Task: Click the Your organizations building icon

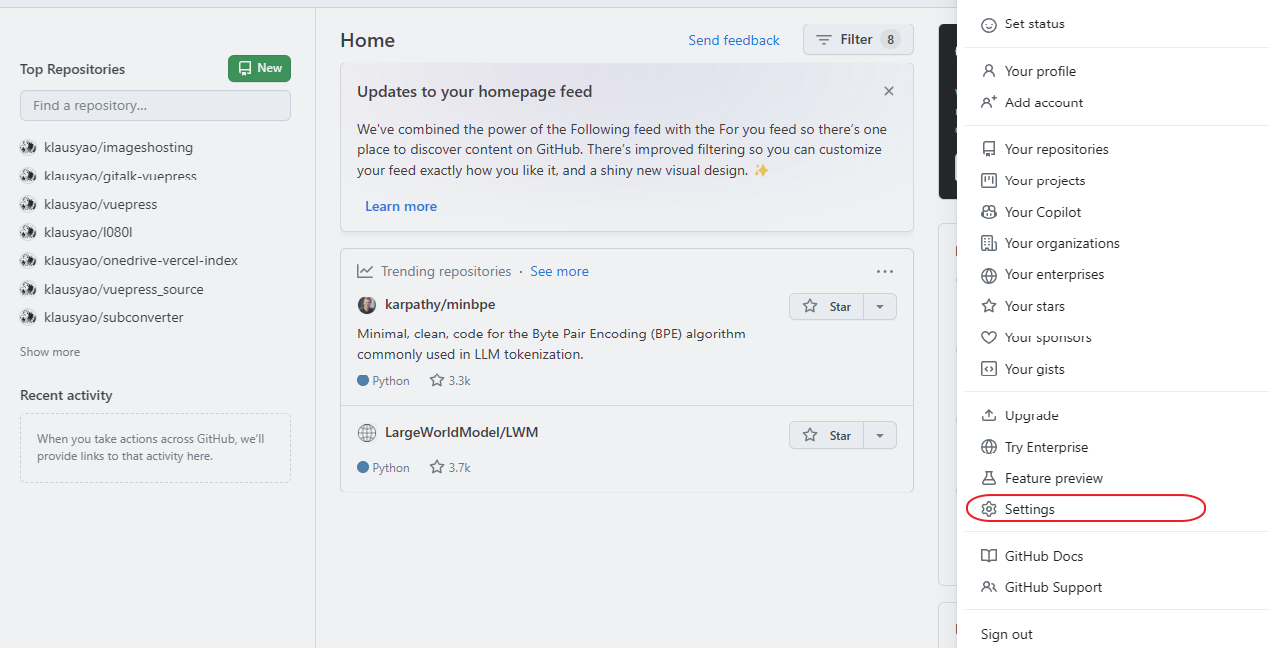Action: 989,243
